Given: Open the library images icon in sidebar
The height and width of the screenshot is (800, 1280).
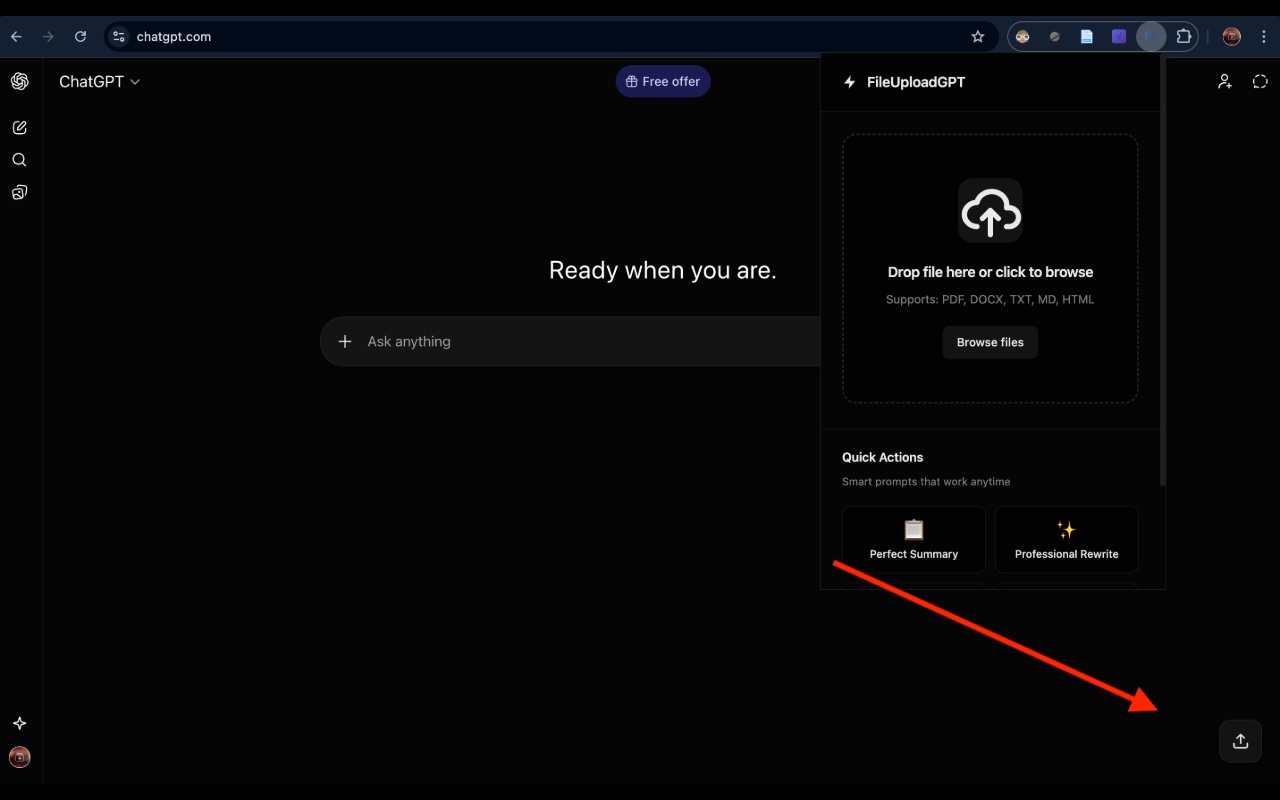Looking at the screenshot, I should [x=19, y=192].
